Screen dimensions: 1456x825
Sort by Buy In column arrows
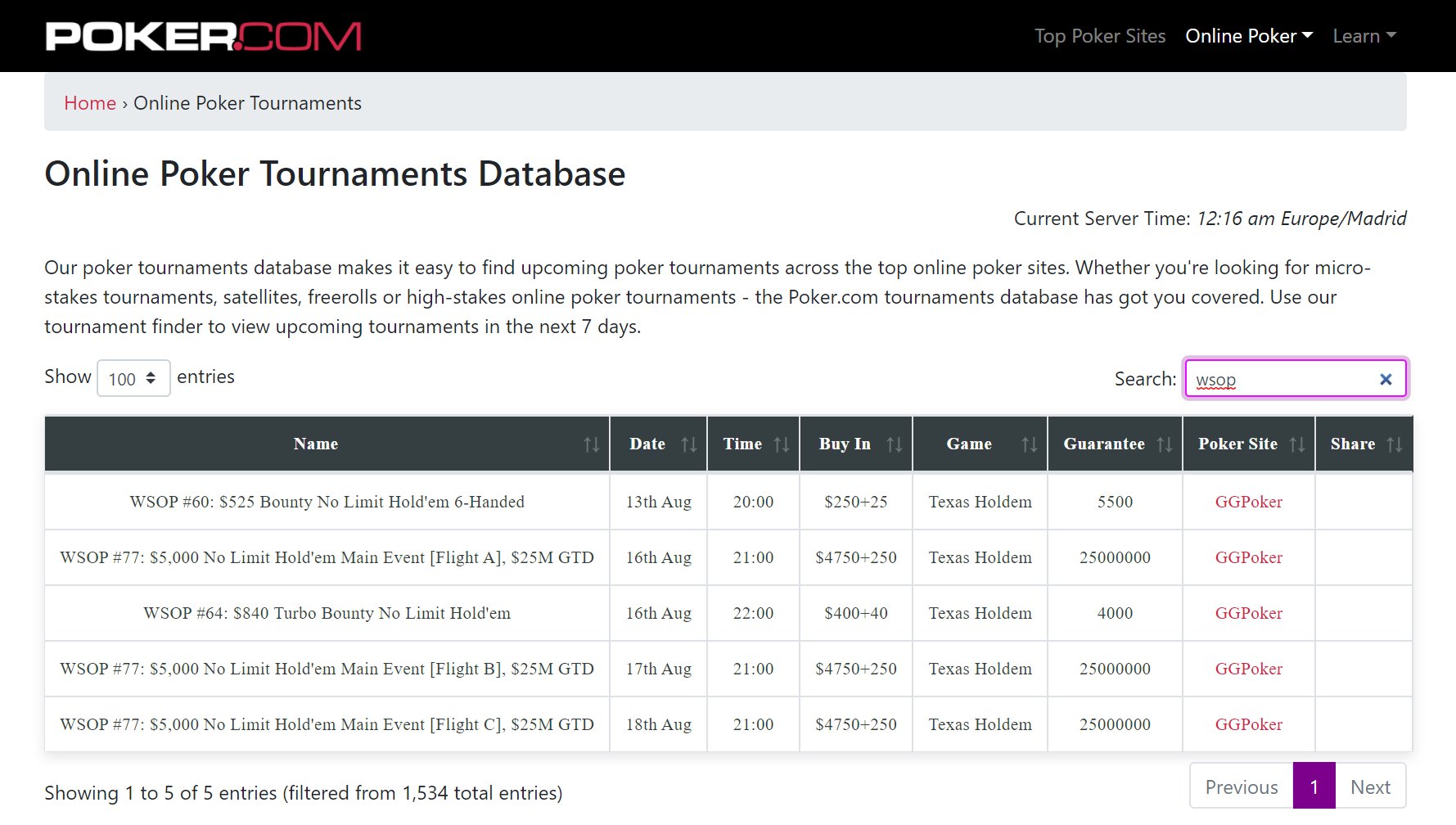point(895,444)
